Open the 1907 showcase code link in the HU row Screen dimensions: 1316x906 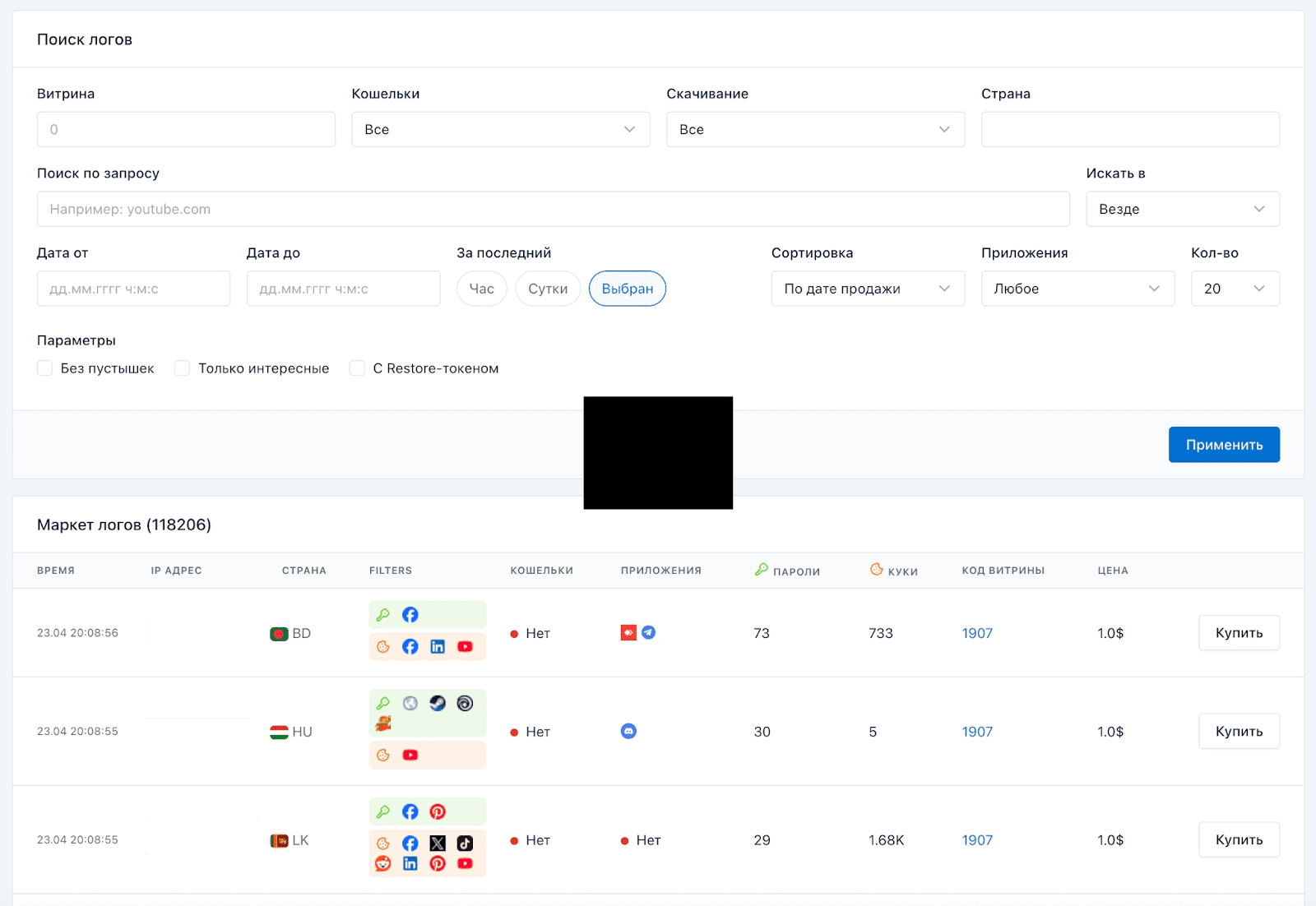click(x=977, y=732)
